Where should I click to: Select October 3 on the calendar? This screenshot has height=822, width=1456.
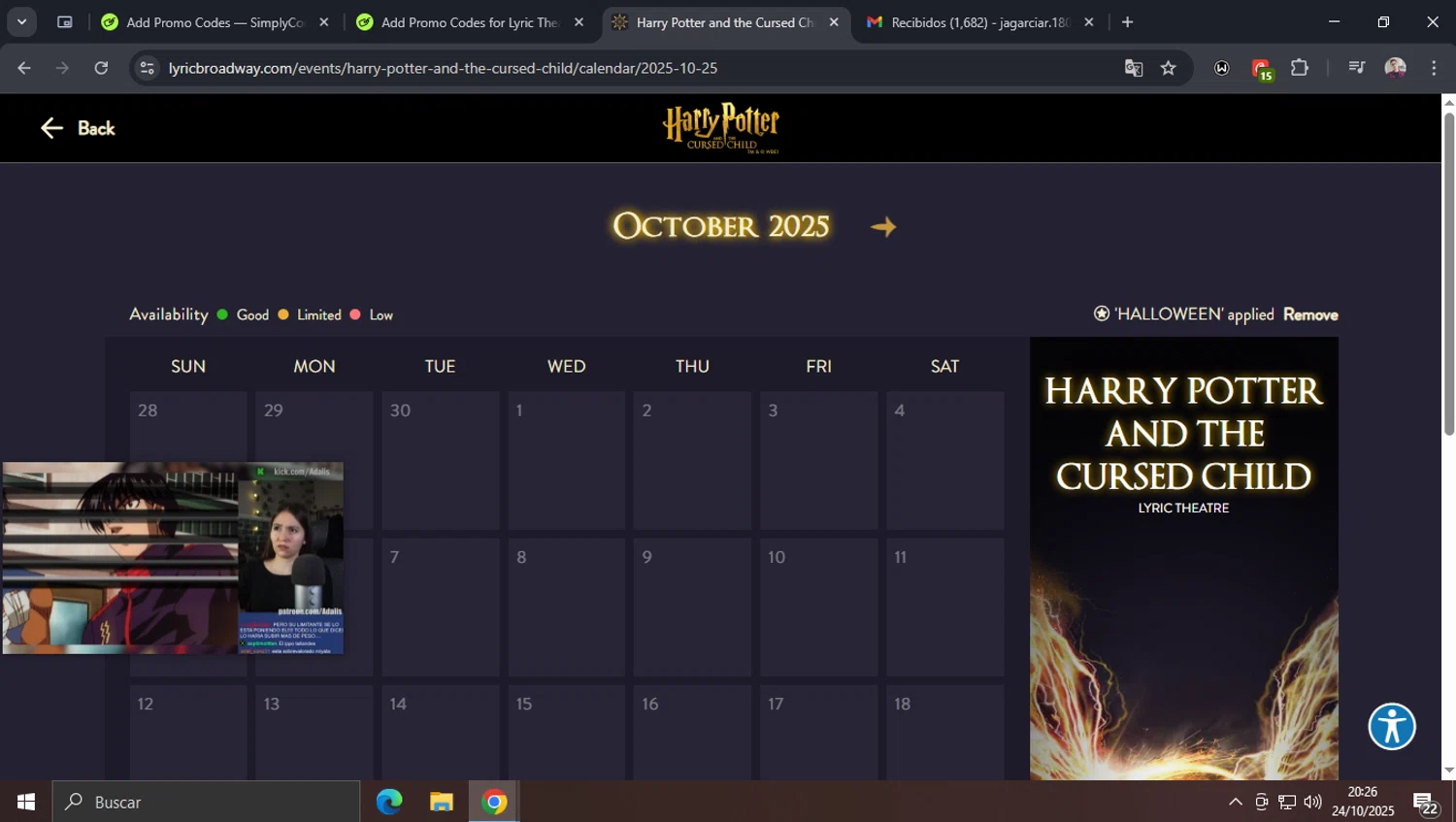tap(819, 461)
